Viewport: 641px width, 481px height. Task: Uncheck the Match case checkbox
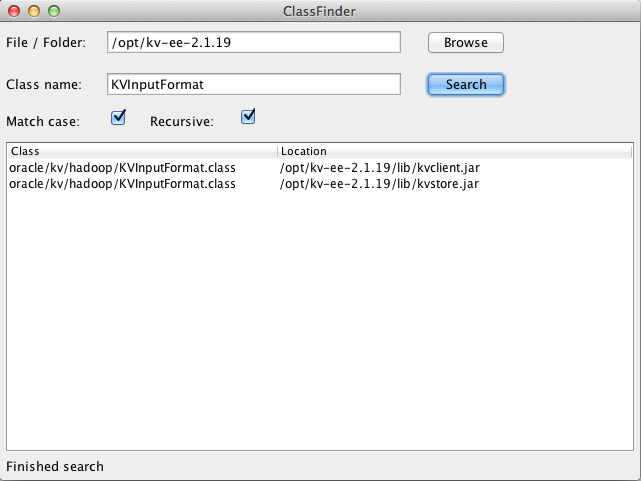118,118
